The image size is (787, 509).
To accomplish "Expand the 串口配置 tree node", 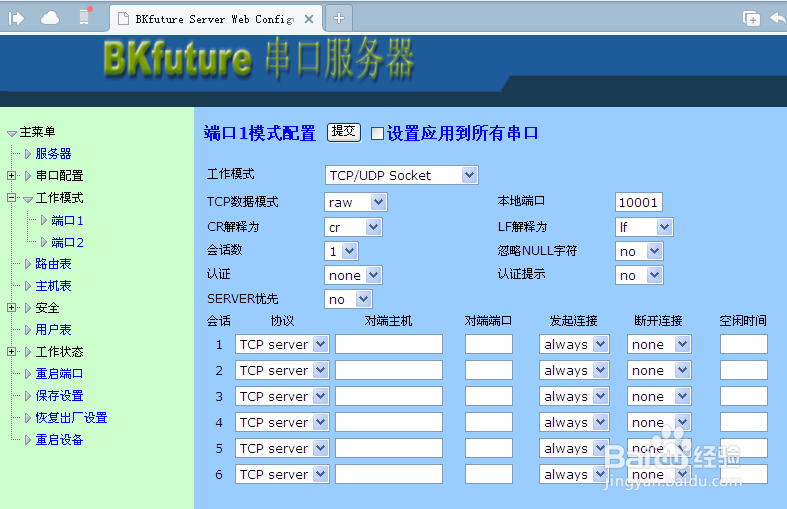I will tap(12, 175).
